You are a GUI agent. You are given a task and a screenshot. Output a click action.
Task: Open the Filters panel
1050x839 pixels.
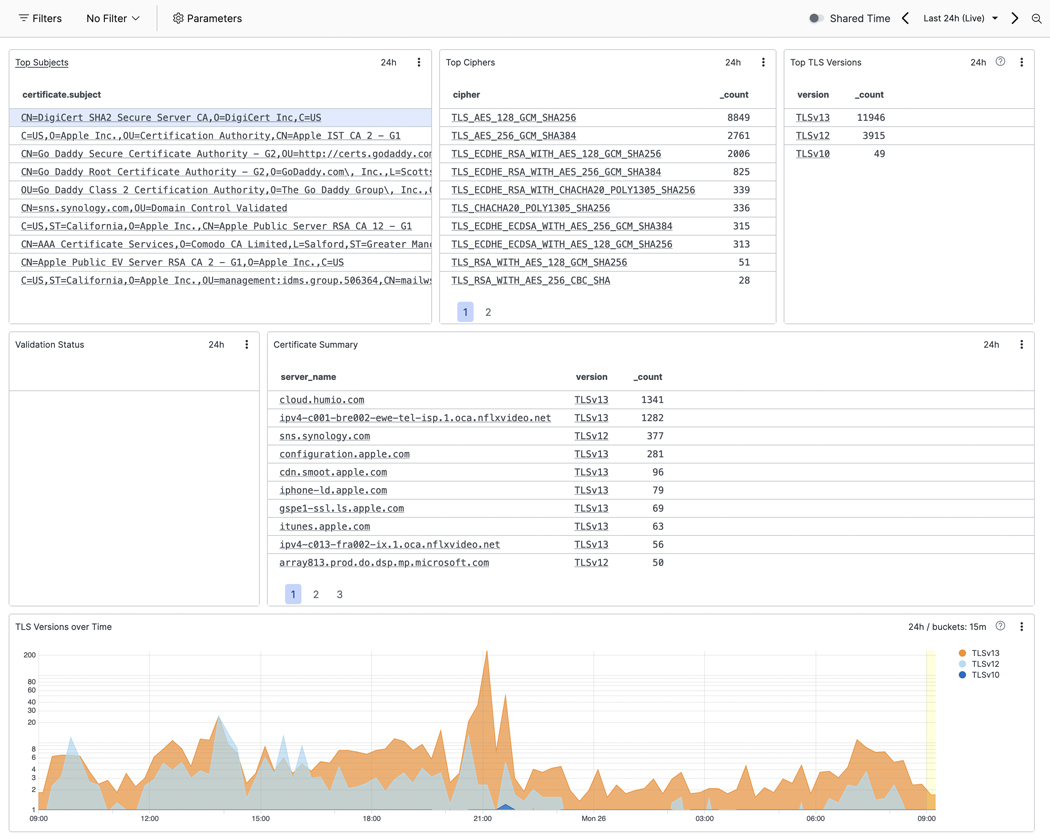pos(40,18)
